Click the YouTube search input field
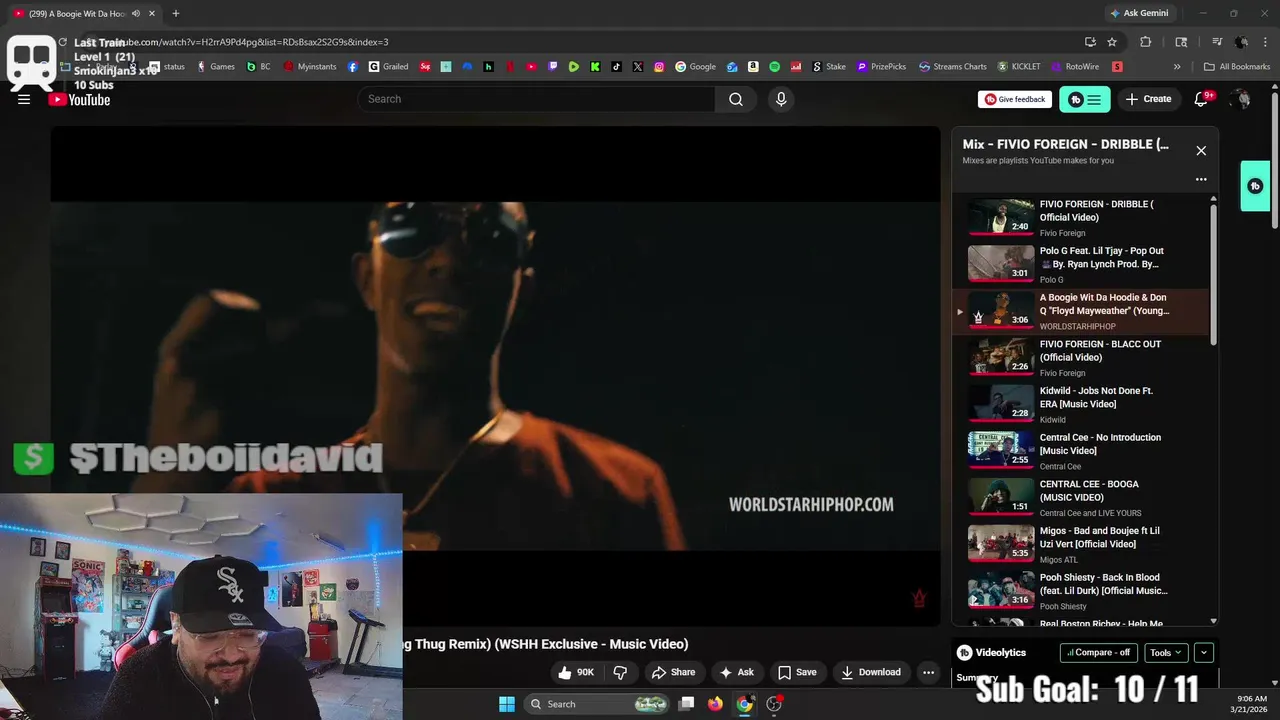The image size is (1280, 720). 536,99
